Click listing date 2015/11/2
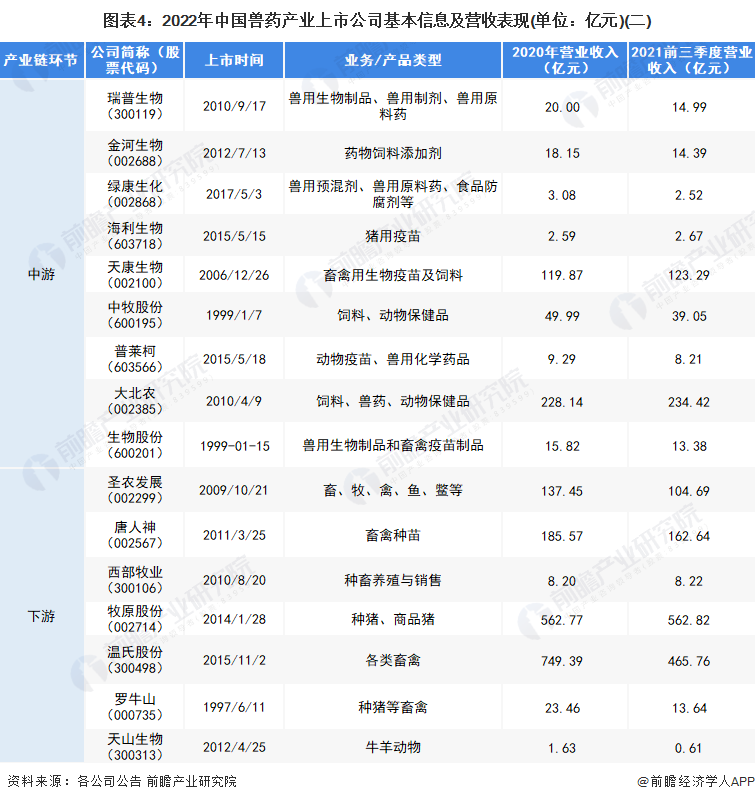Screen dimensions: 755x802 (x=234, y=660)
